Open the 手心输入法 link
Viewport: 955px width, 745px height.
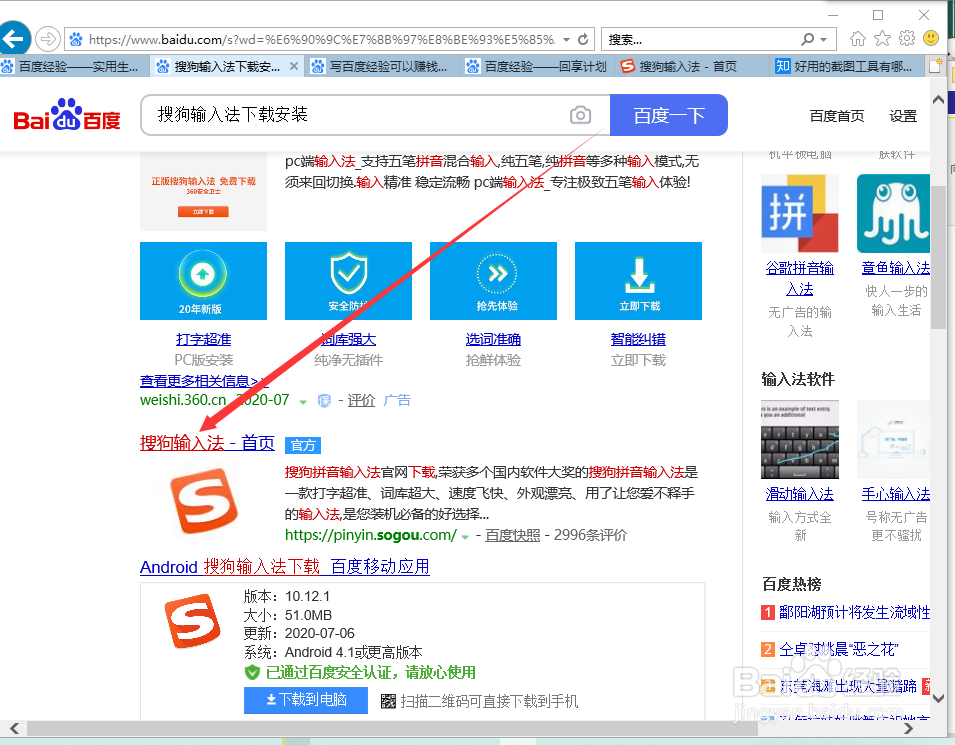(895, 494)
